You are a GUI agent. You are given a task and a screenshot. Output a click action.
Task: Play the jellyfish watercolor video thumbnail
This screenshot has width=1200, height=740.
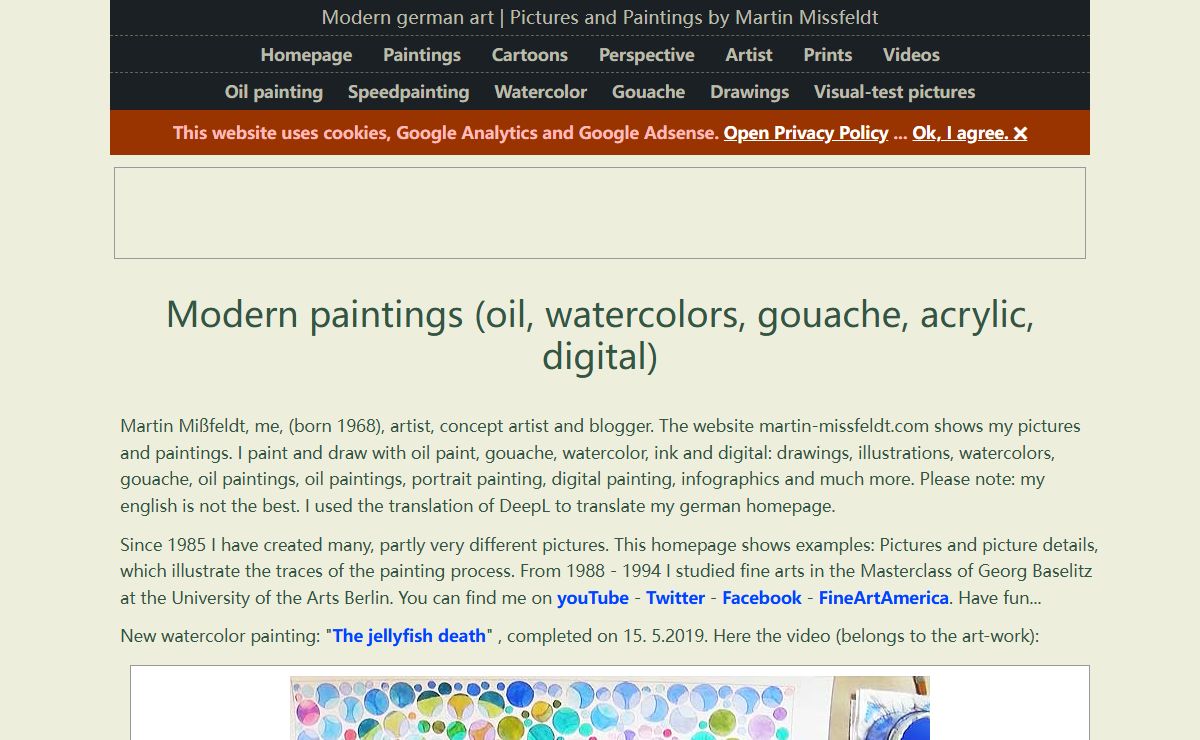610,707
